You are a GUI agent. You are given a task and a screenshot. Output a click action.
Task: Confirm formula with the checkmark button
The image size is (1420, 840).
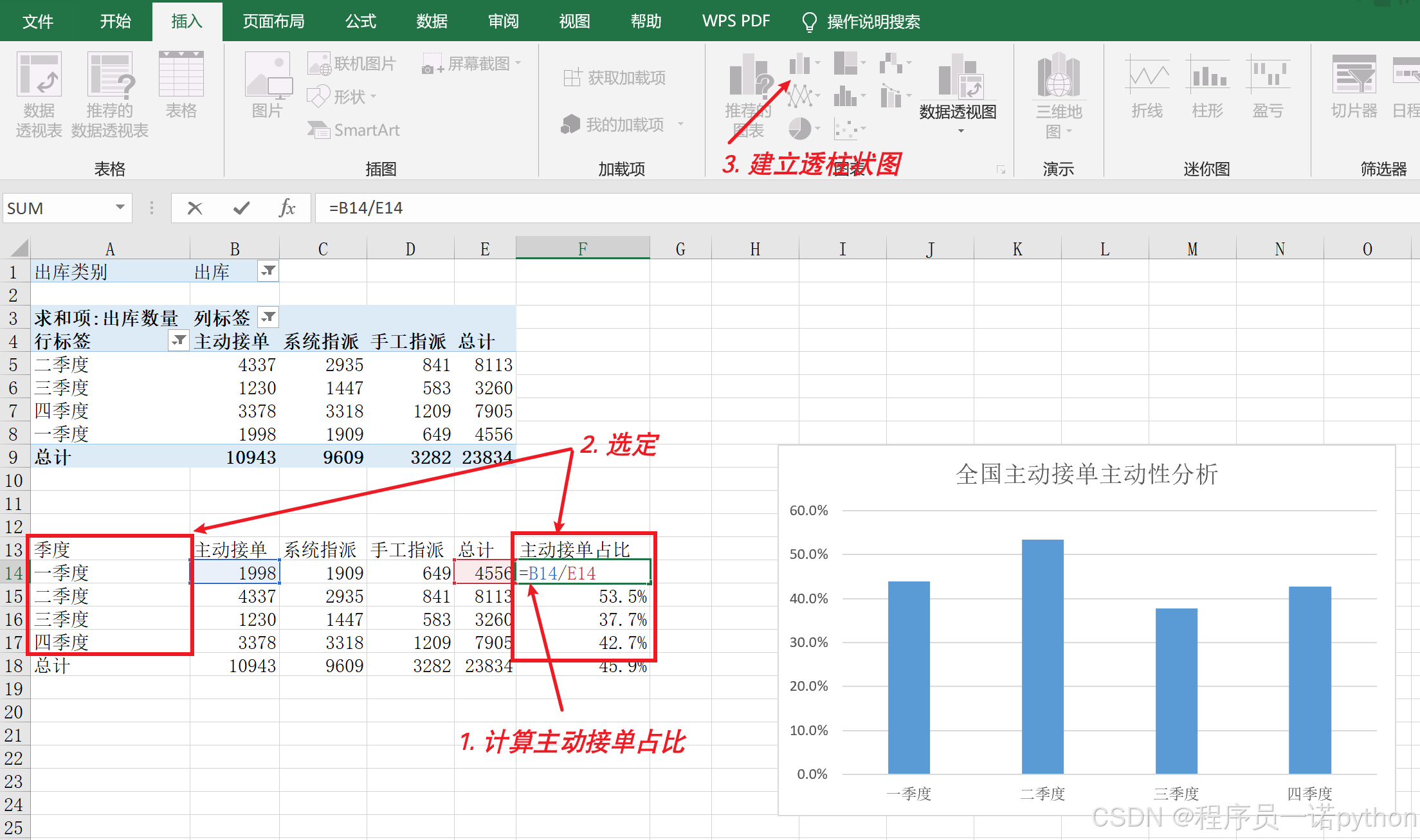241,208
